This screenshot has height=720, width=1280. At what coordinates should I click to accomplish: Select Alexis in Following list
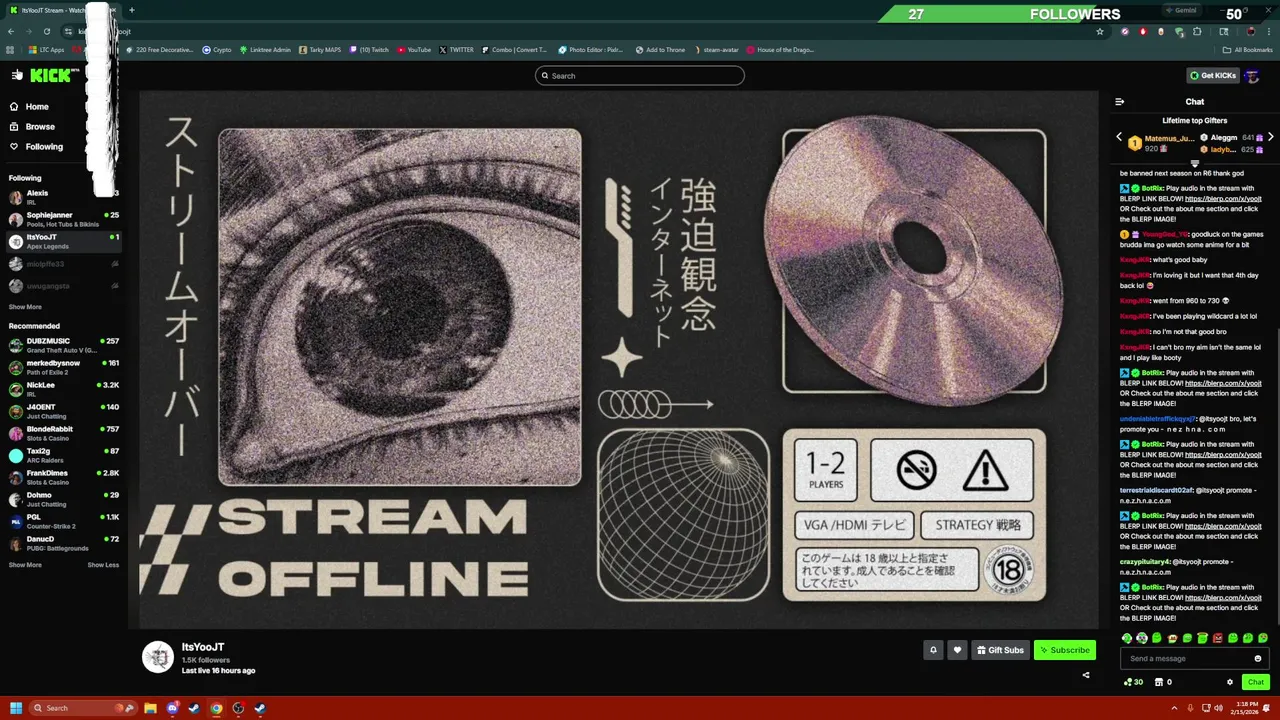click(x=63, y=197)
